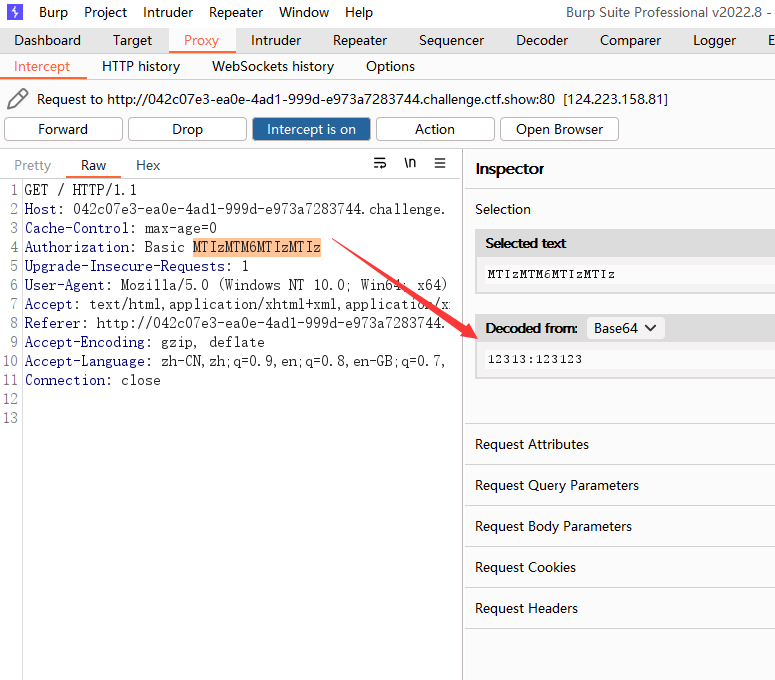Click the Authorization header name
The height and width of the screenshot is (680, 775).
click(x=77, y=247)
